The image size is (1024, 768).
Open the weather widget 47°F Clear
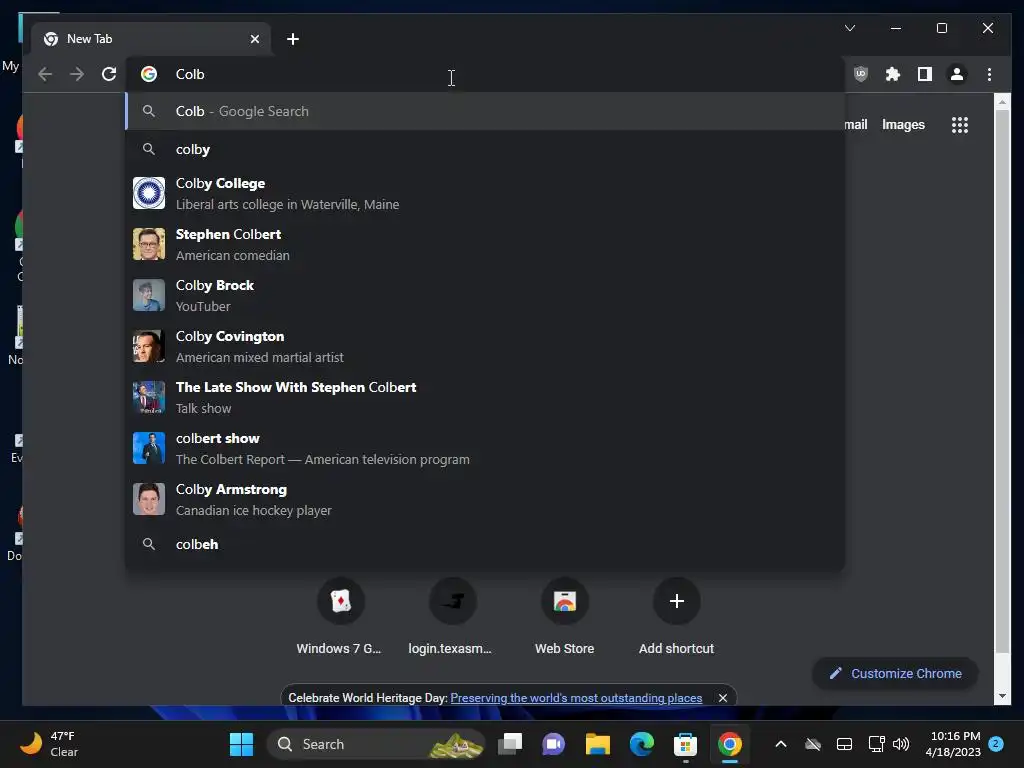[49, 744]
